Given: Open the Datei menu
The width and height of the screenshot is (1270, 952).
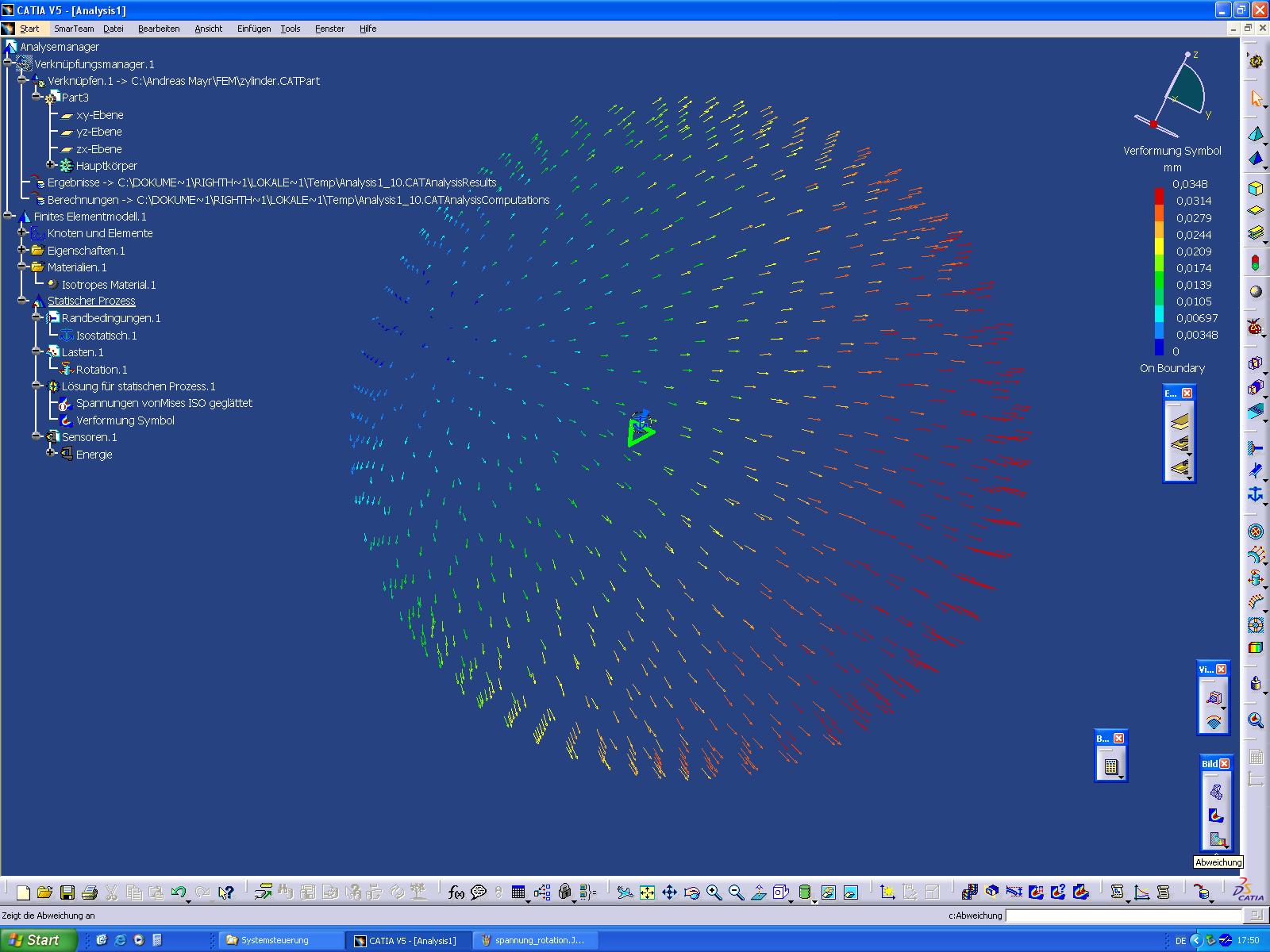Looking at the screenshot, I should (x=114, y=29).
